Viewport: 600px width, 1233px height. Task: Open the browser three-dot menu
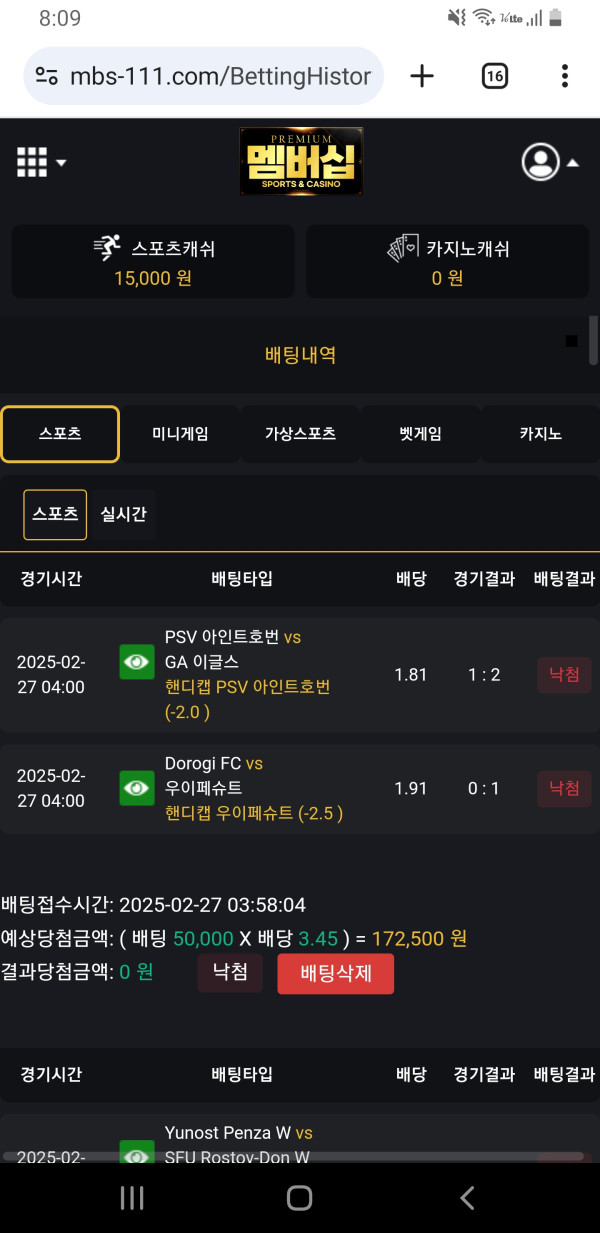pyautogui.click(x=566, y=75)
